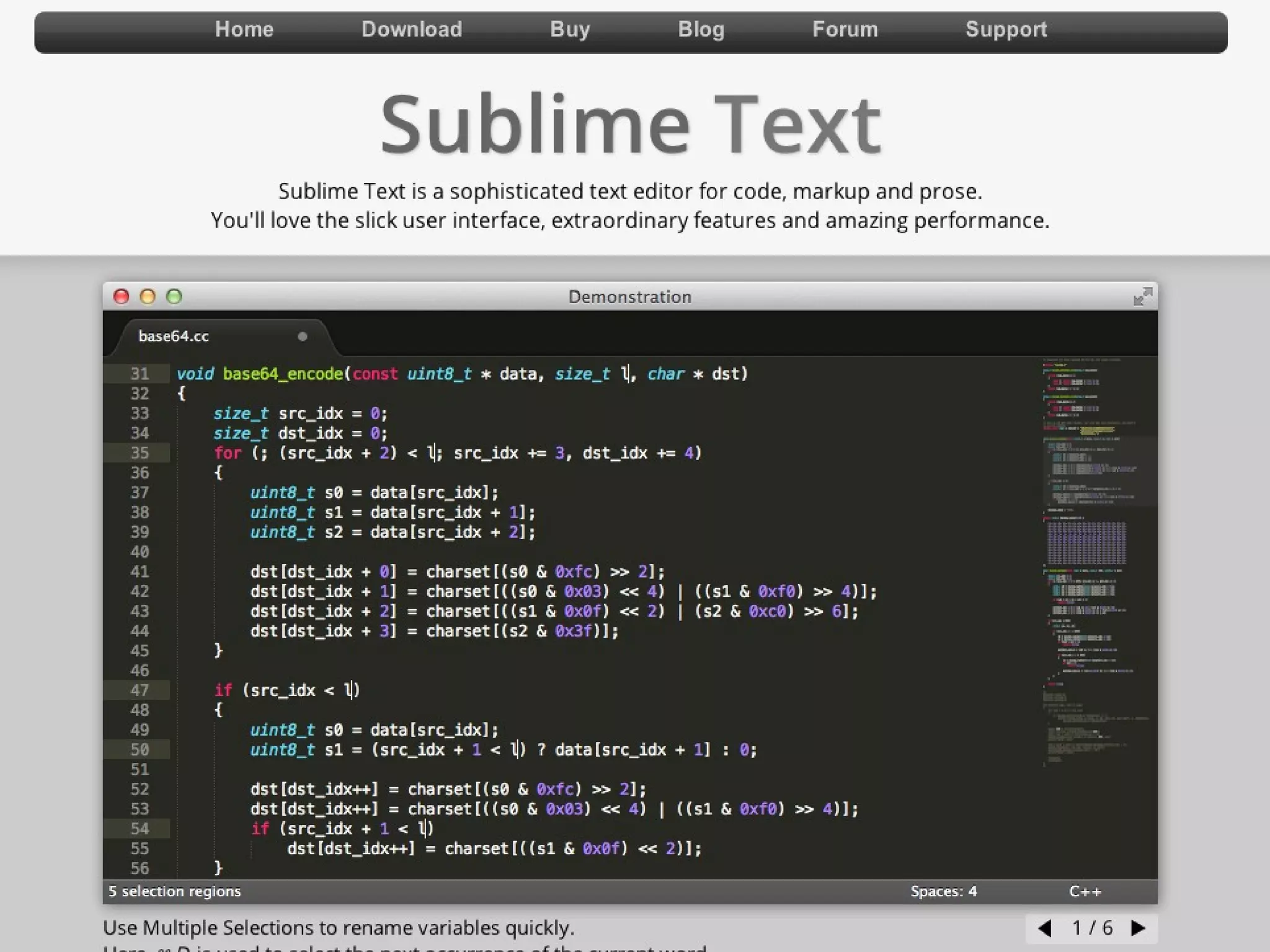The width and height of the screenshot is (1270, 952).
Task: Click the Sublime Text heading
Action: point(630,124)
